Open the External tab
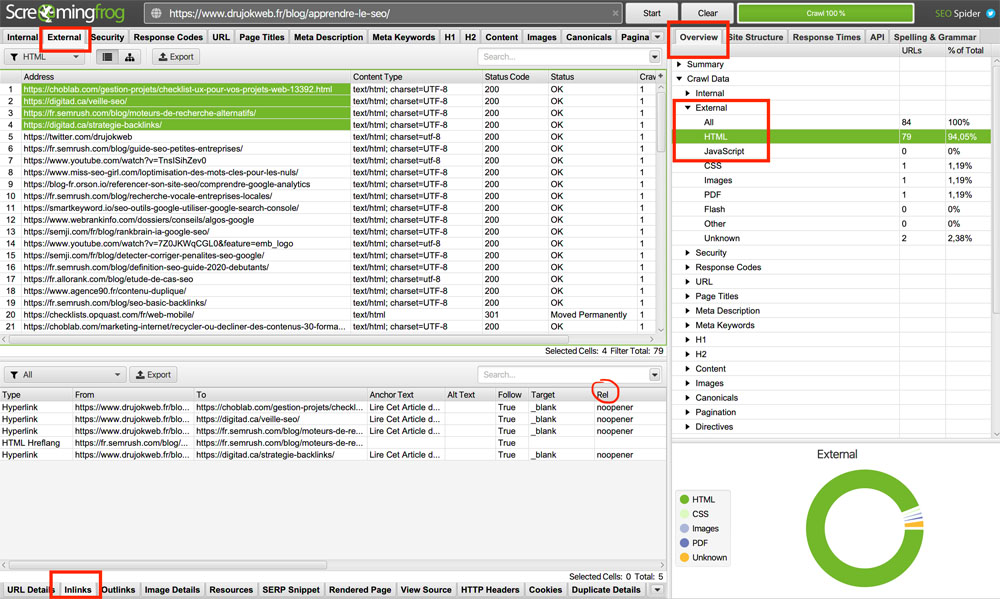Image resolution: width=1000 pixels, height=599 pixels. point(64,37)
